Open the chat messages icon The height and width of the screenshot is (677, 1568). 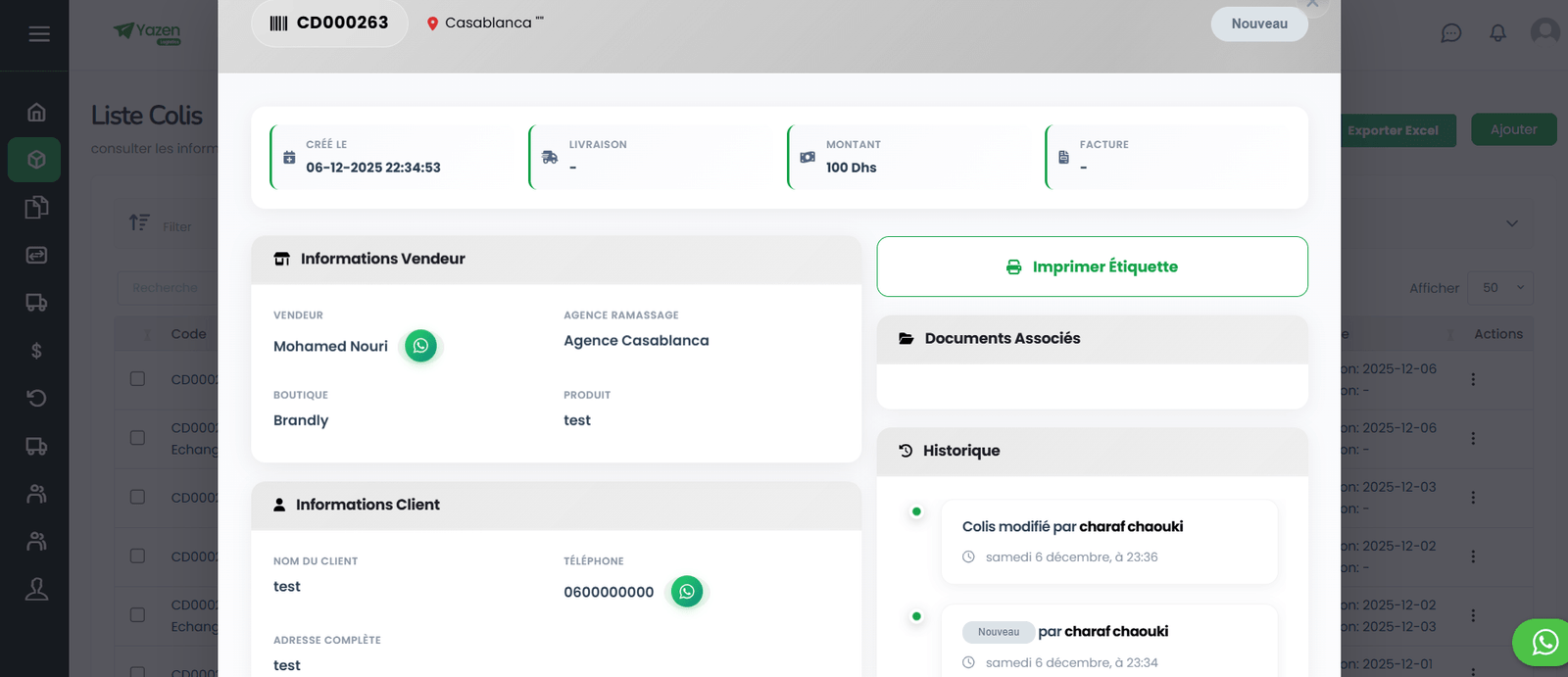tap(1450, 33)
